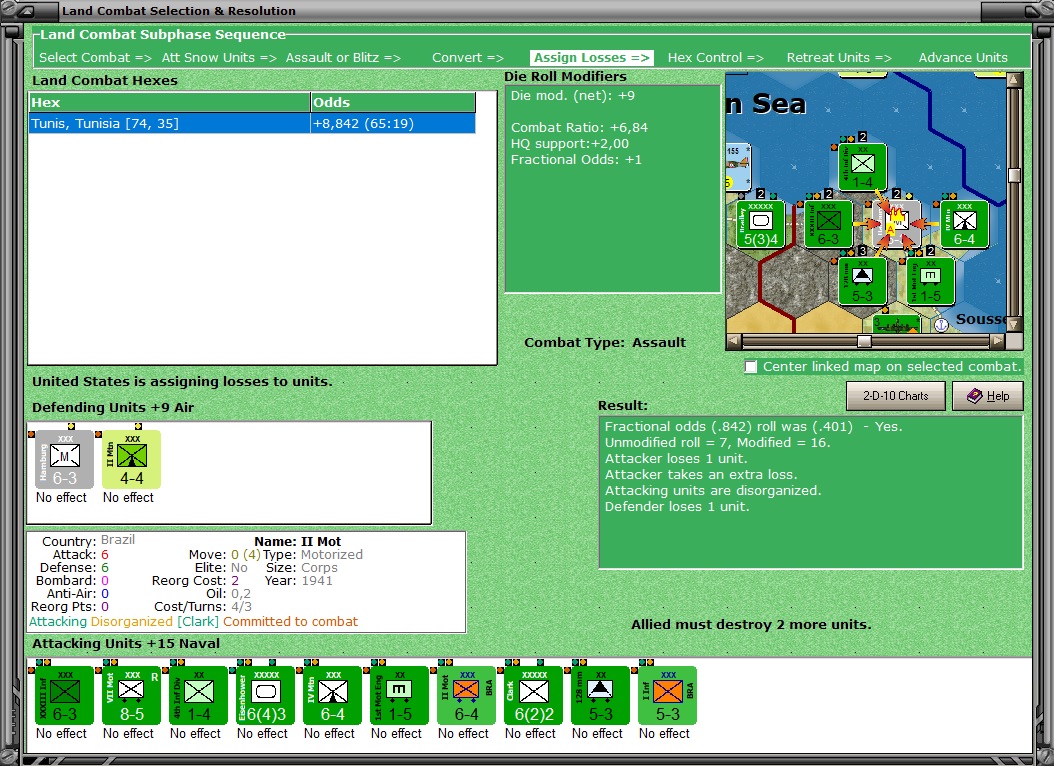Click Sousse port anchor symbol

(942, 325)
